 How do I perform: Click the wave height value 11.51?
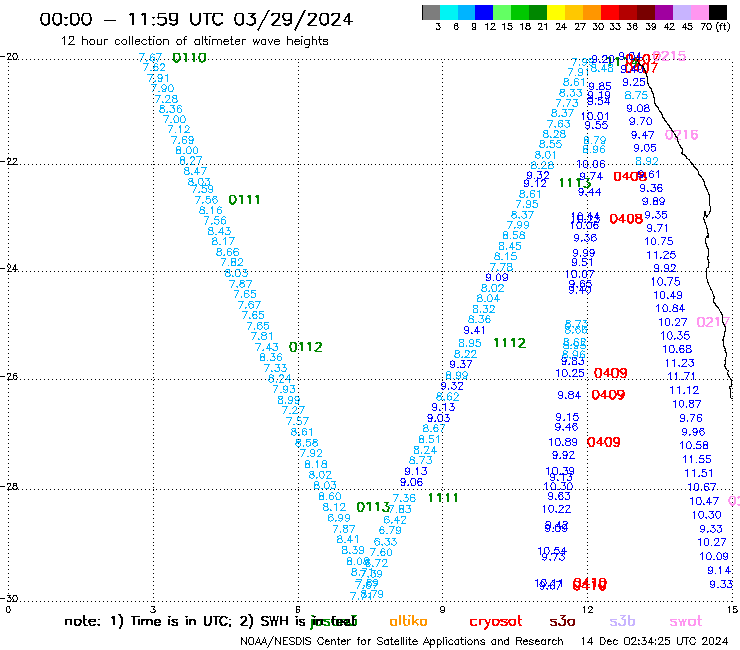699,473
